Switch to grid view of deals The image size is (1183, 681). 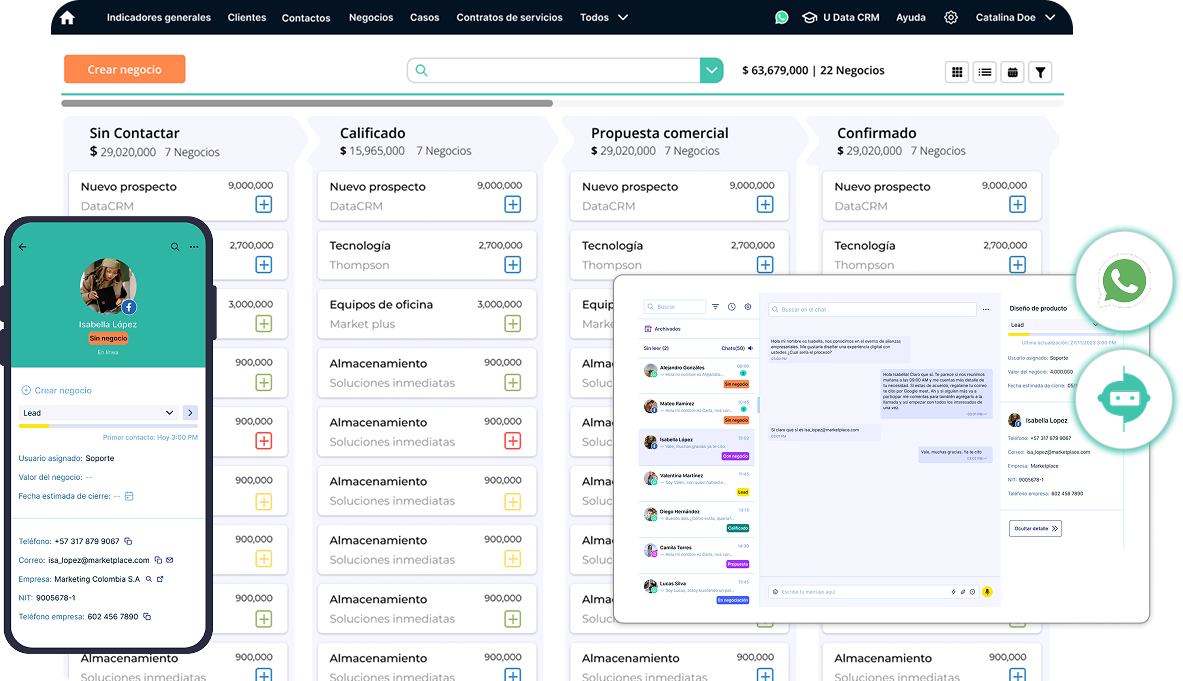tap(957, 72)
